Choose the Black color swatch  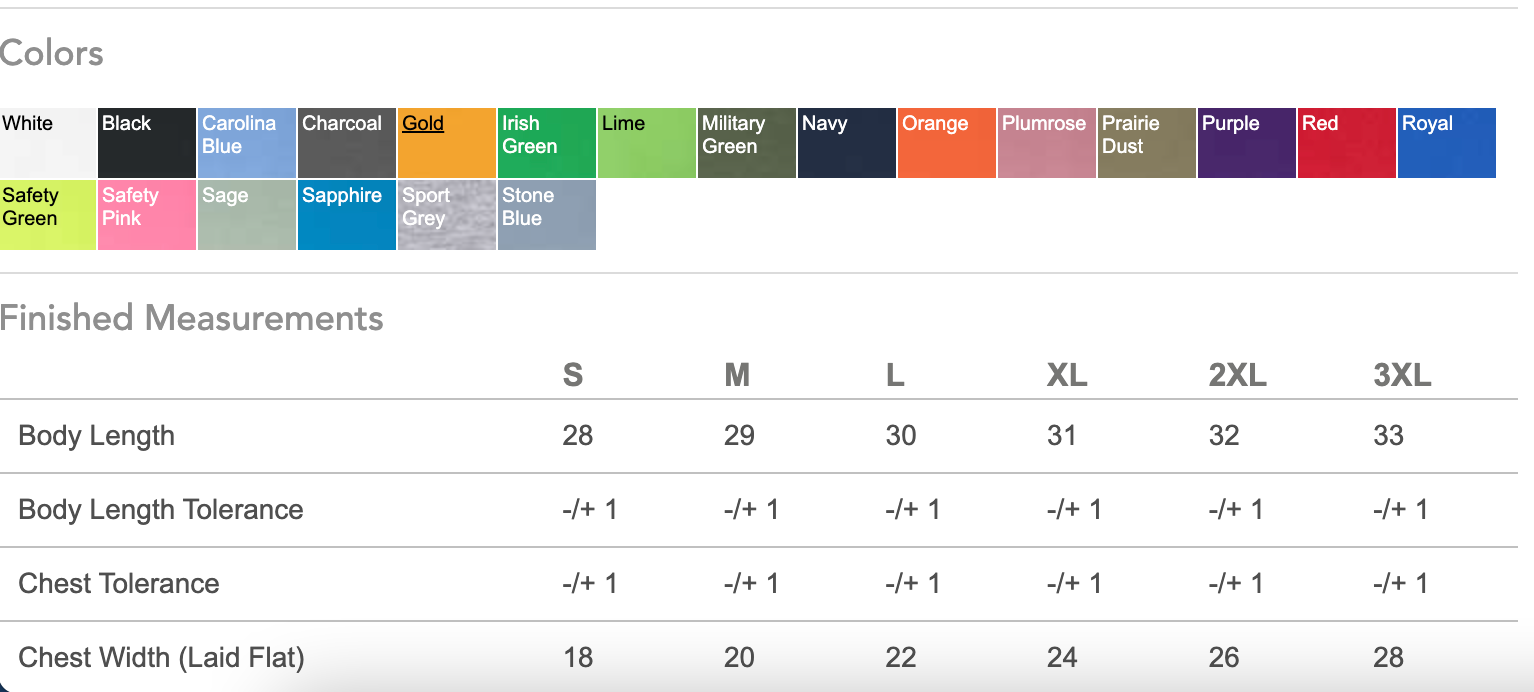(x=147, y=143)
